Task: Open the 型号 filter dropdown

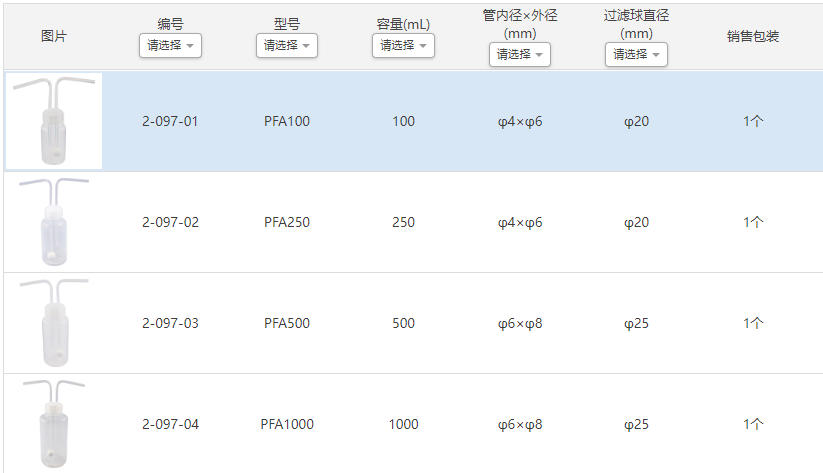Action: tap(287, 45)
